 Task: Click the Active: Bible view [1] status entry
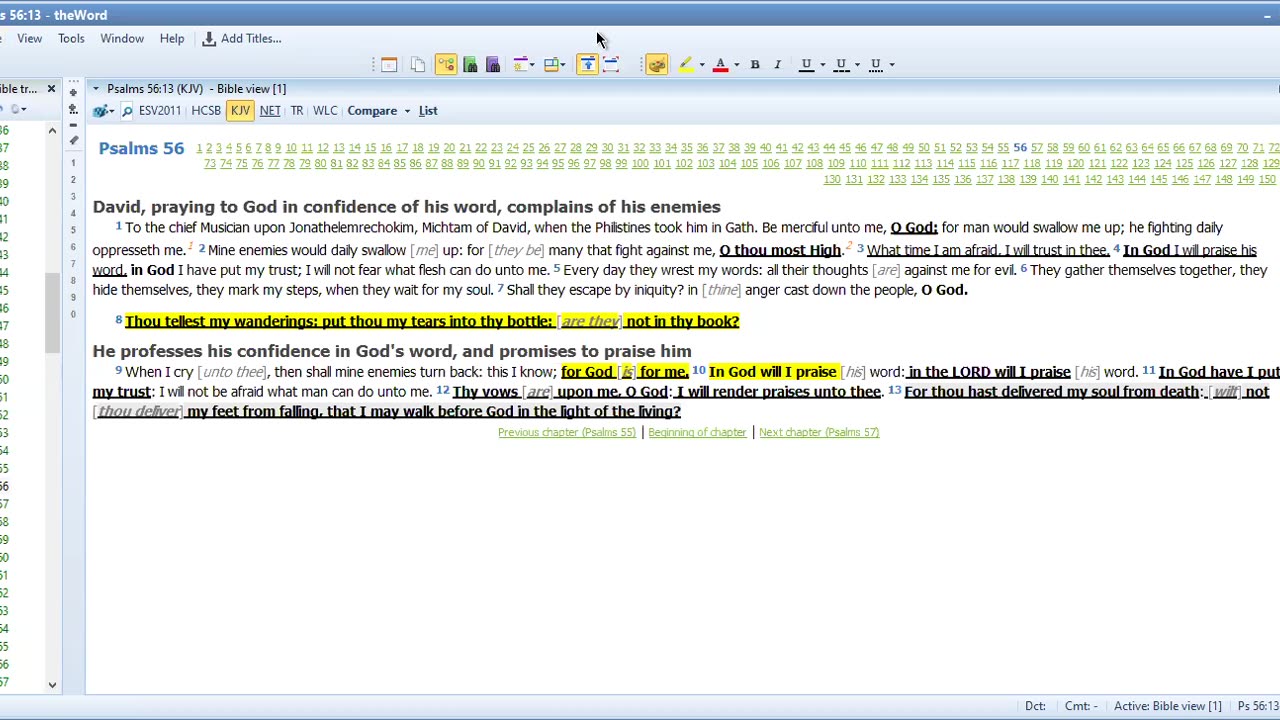pyautogui.click(x=1167, y=706)
